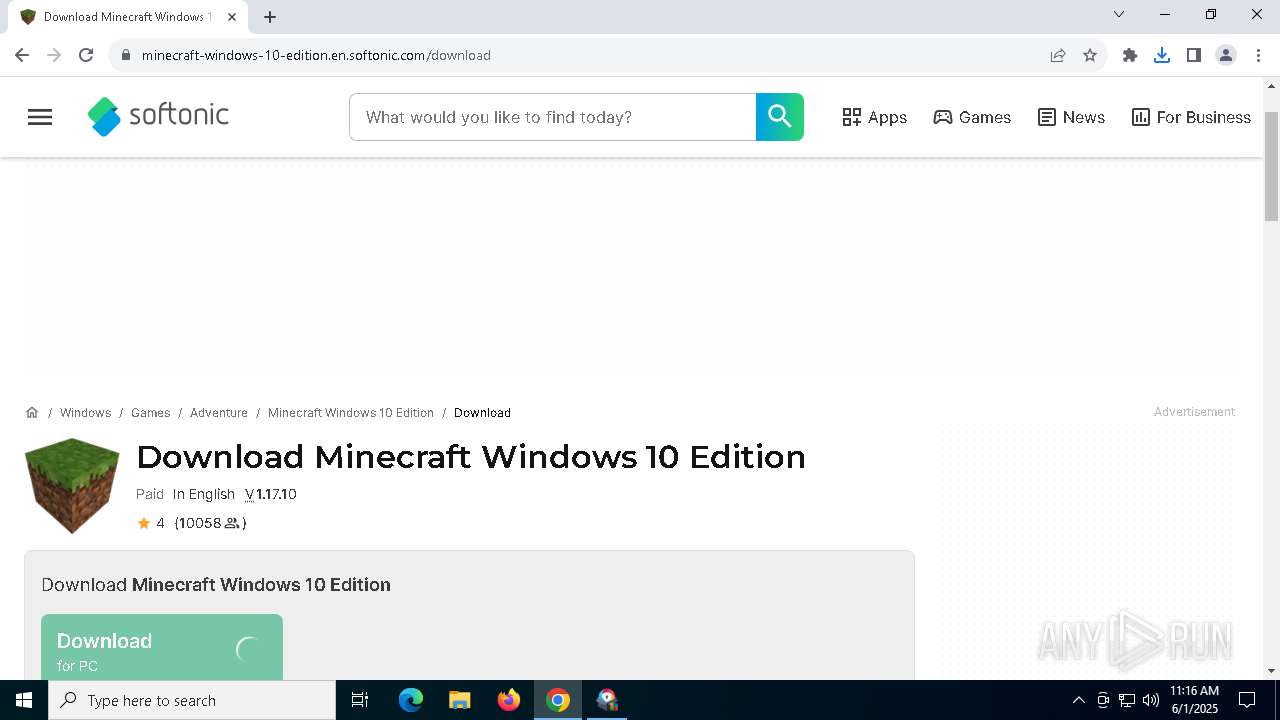Viewport: 1280px width, 720px height.
Task: Open the Apps menu
Action: point(874,117)
